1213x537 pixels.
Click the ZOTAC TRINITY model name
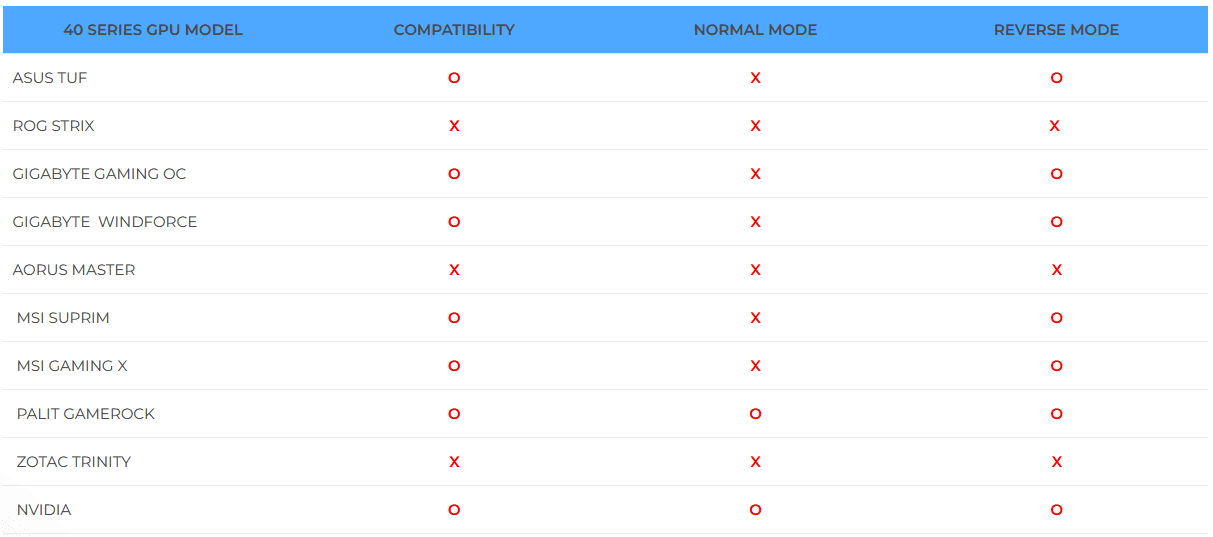click(x=74, y=462)
